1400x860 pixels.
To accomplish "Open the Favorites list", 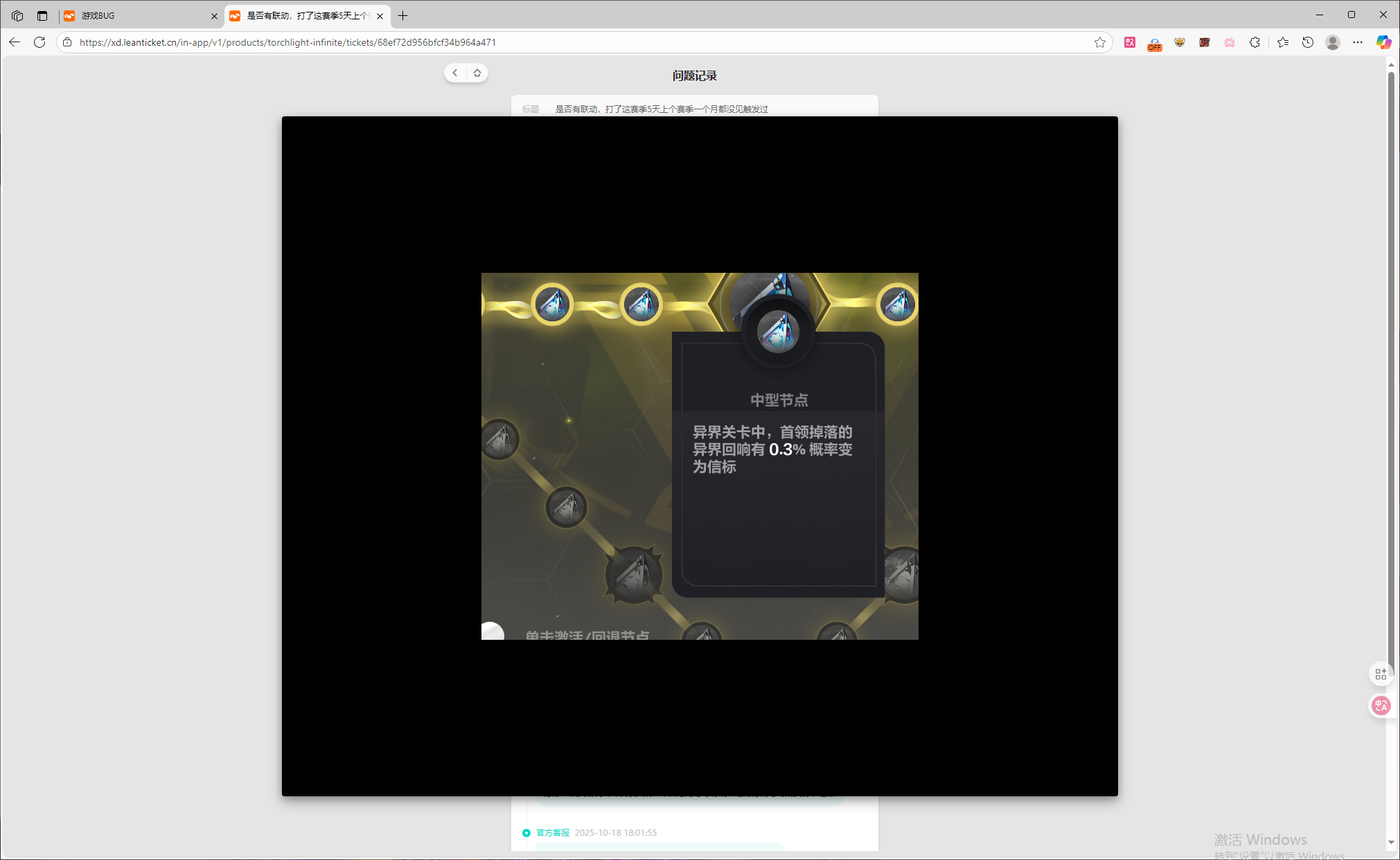I will click(x=1283, y=42).
